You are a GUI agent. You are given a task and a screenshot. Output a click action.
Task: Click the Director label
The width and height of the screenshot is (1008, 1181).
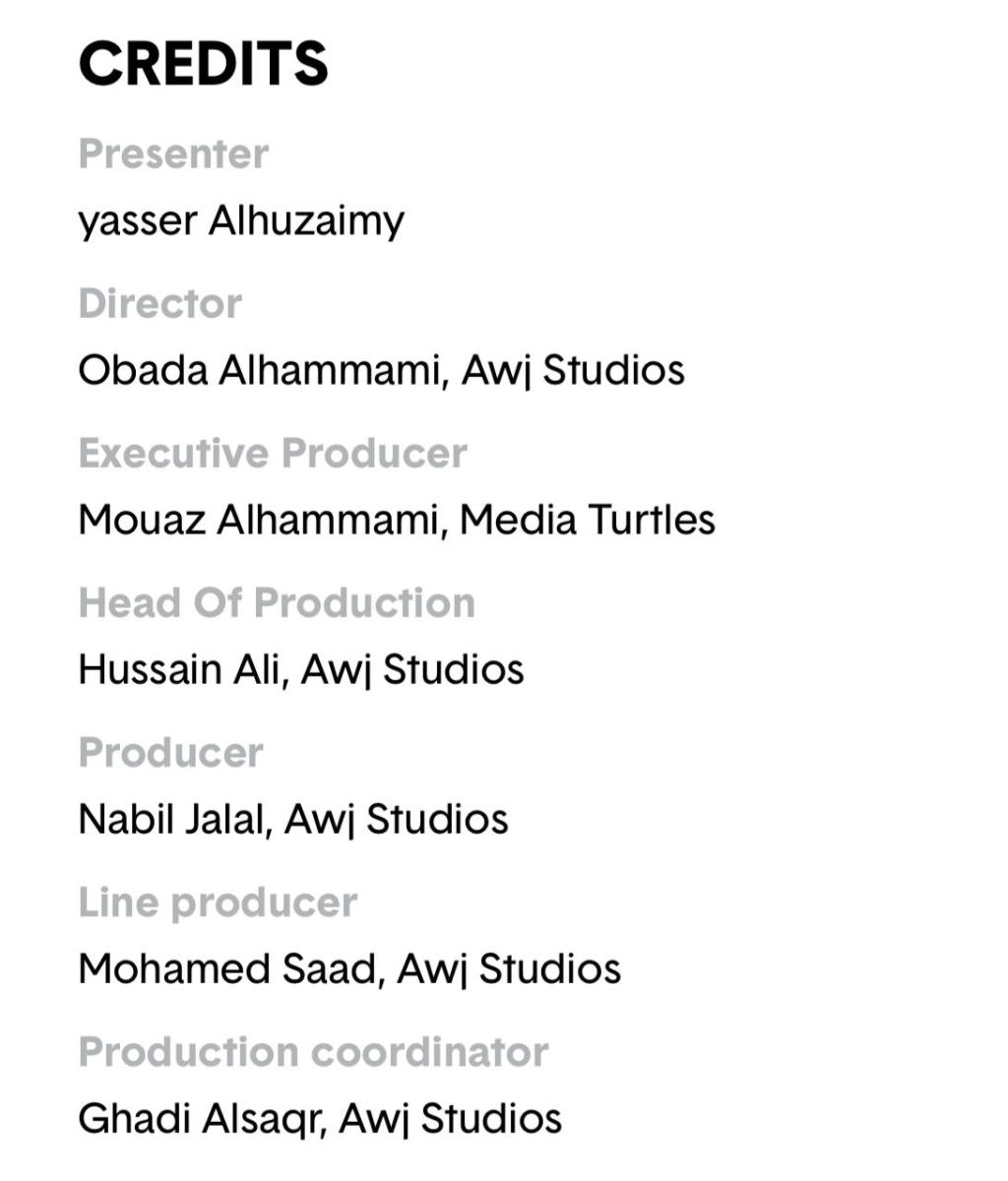[x=159, y=303]
